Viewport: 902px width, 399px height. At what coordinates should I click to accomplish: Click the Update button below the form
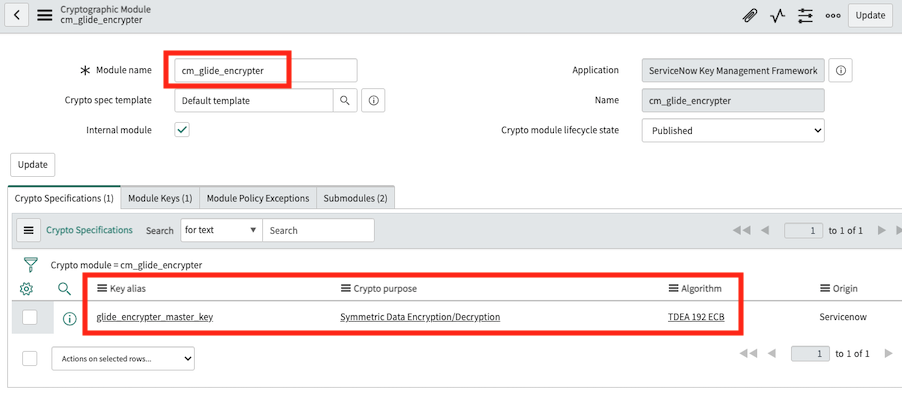(x=32, y=164)
